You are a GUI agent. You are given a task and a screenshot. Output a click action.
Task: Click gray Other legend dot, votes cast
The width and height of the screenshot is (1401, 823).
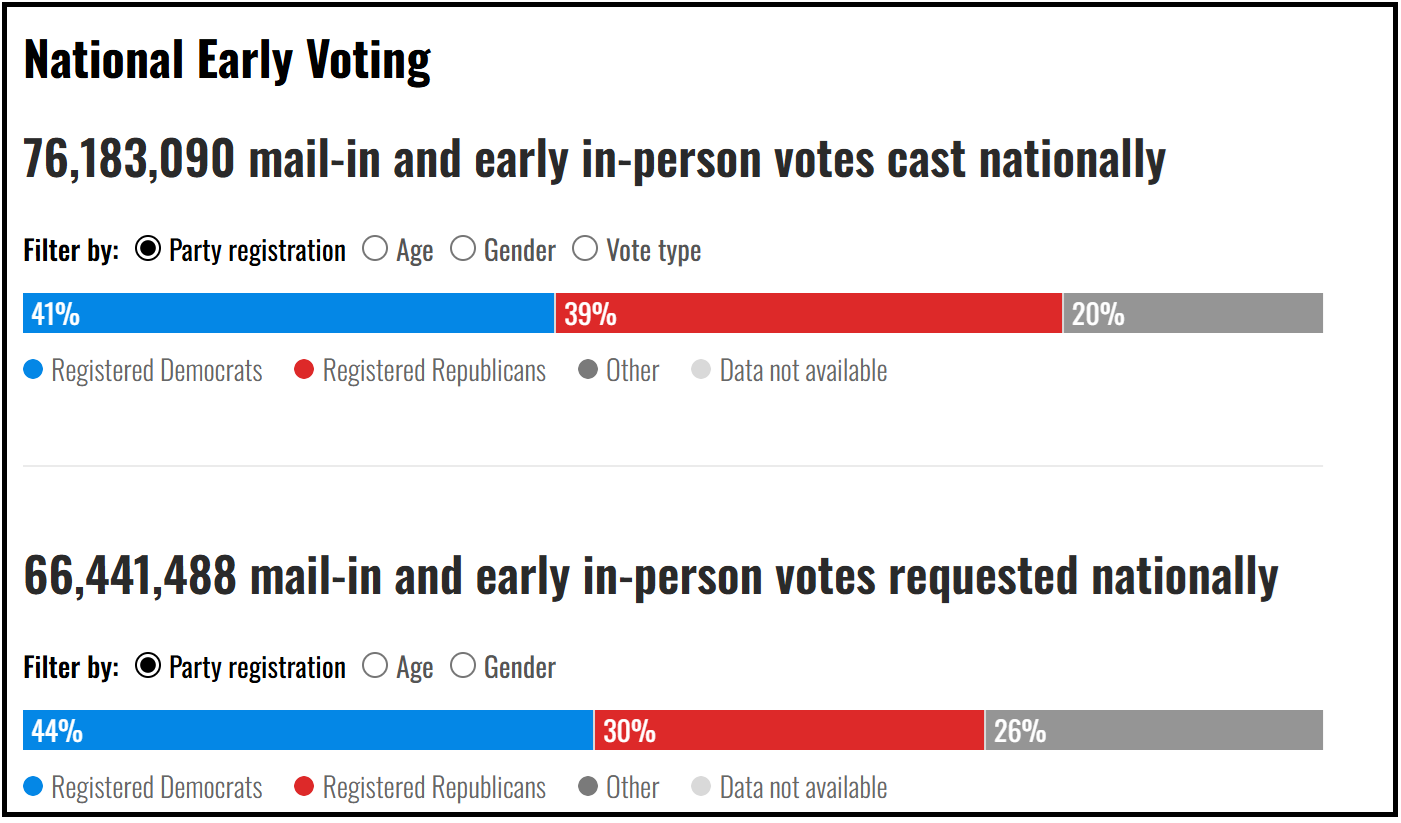pos(588,370)
